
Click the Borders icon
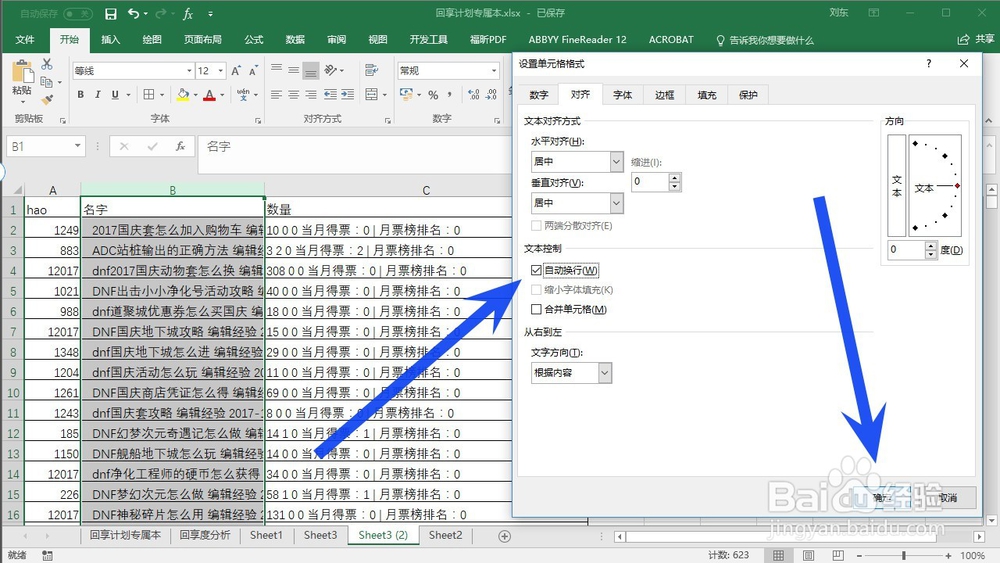(x=149, y=94)
